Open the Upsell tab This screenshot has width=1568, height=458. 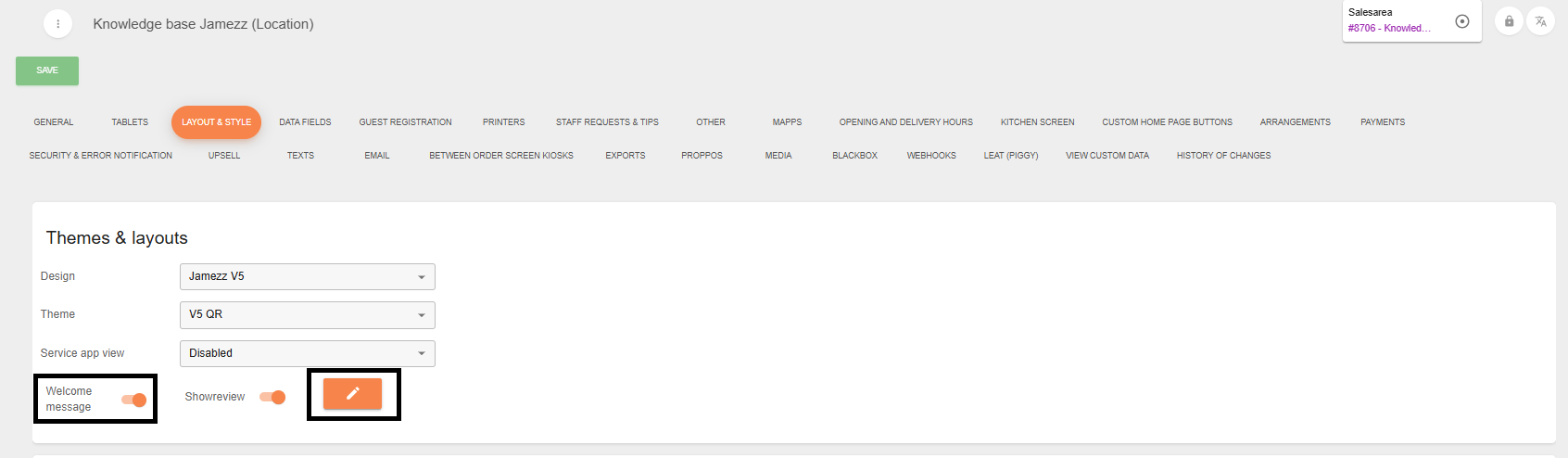[224, 156]
